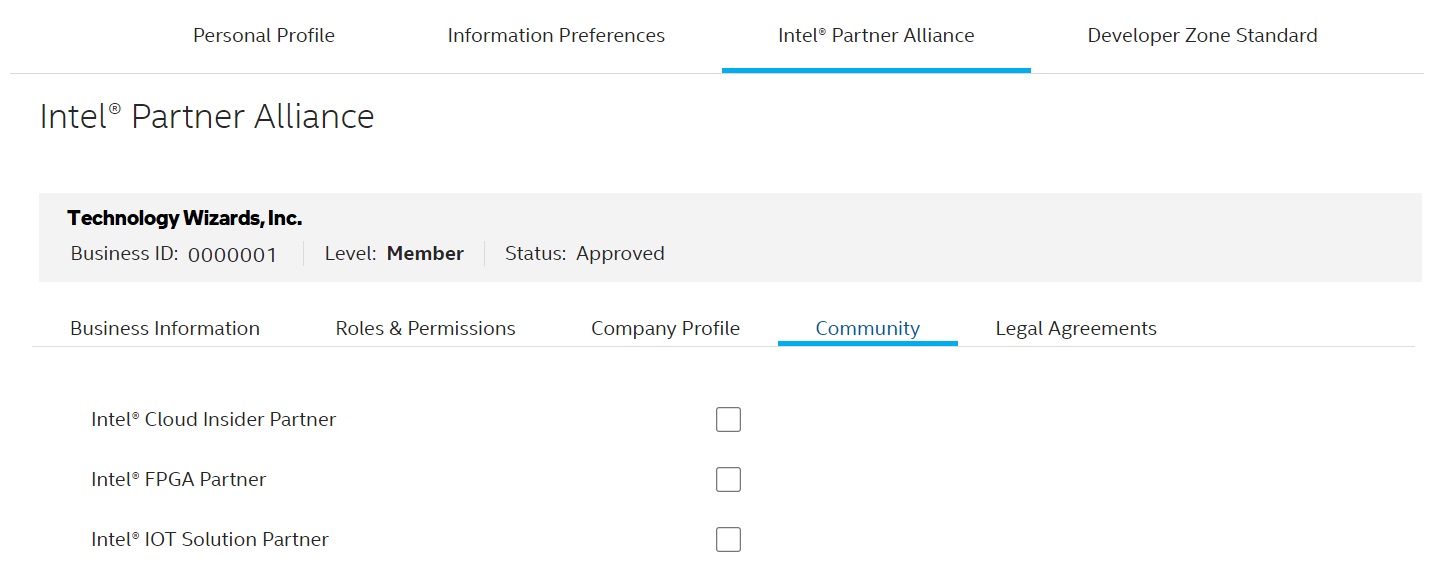
Task: View the Company Profile sub-tab
Action: point(665,328)
